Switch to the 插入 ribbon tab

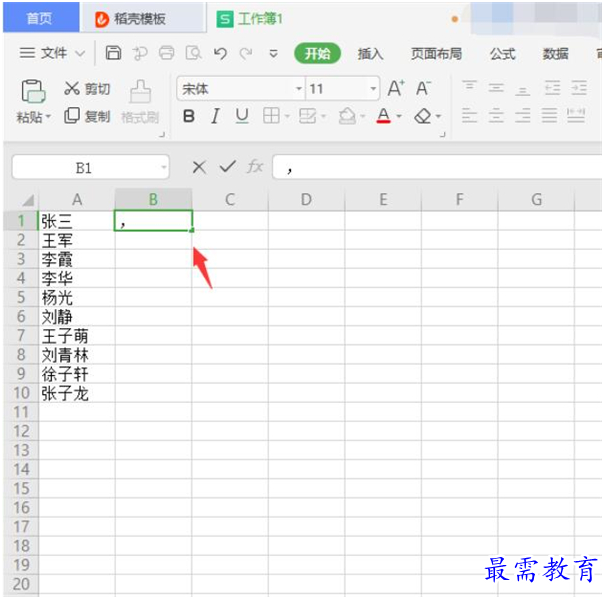[370, 54]
